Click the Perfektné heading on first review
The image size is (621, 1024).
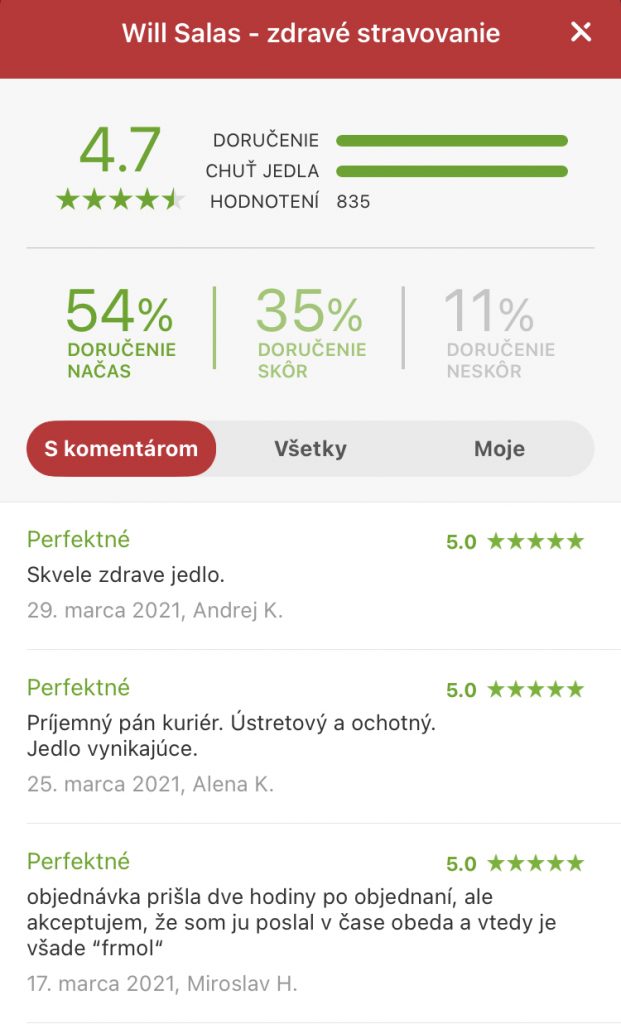78,540
